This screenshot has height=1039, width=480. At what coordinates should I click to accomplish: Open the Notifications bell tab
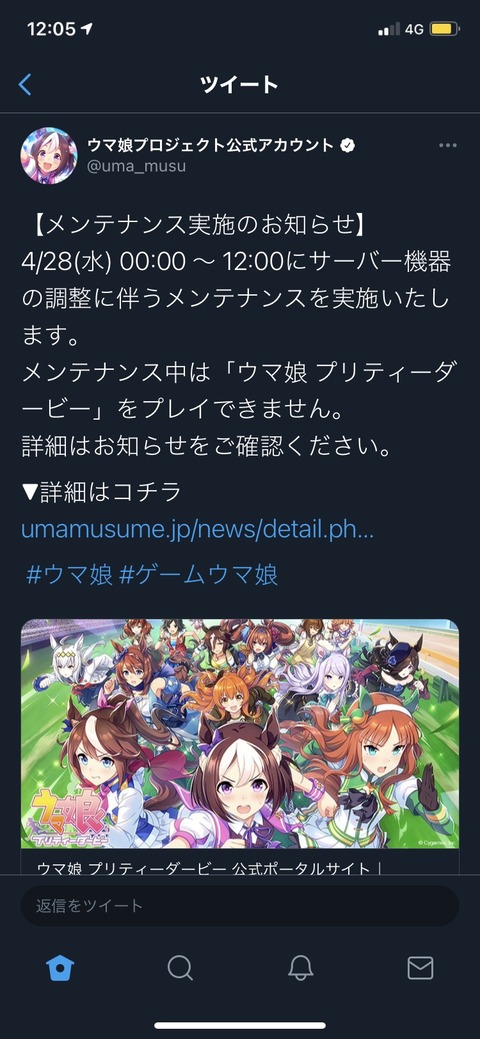pos(300,967)
